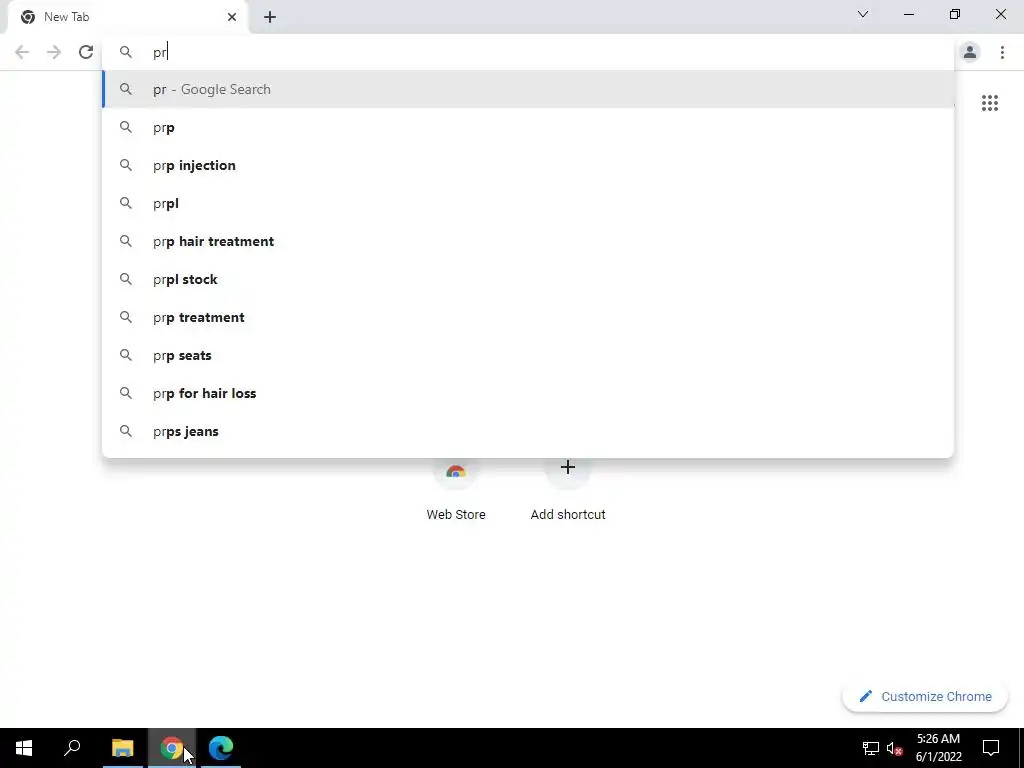This screenshot has width=1024, height=768.
Task: Restore down the Chrome window
Action: [955, 14]
